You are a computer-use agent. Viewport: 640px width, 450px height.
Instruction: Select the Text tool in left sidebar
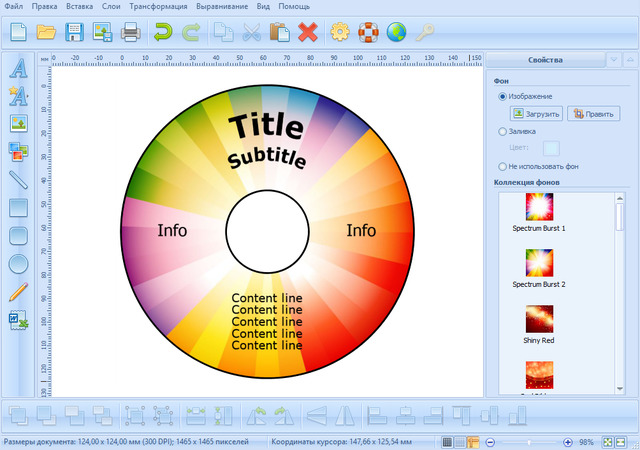point(18,70)
